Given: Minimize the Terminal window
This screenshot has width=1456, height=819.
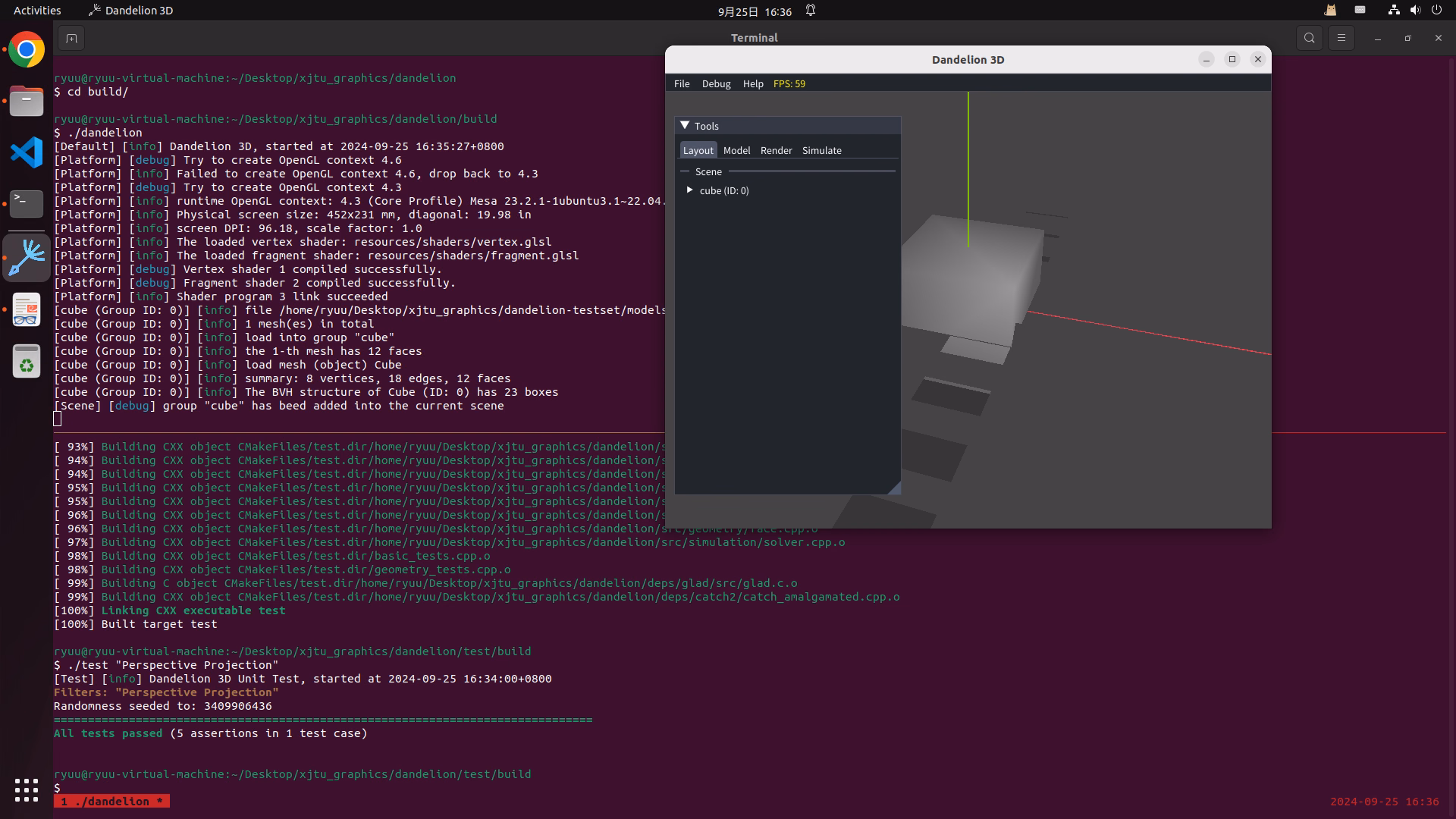Looking at the screenshot, I should tap(1378, 38).
